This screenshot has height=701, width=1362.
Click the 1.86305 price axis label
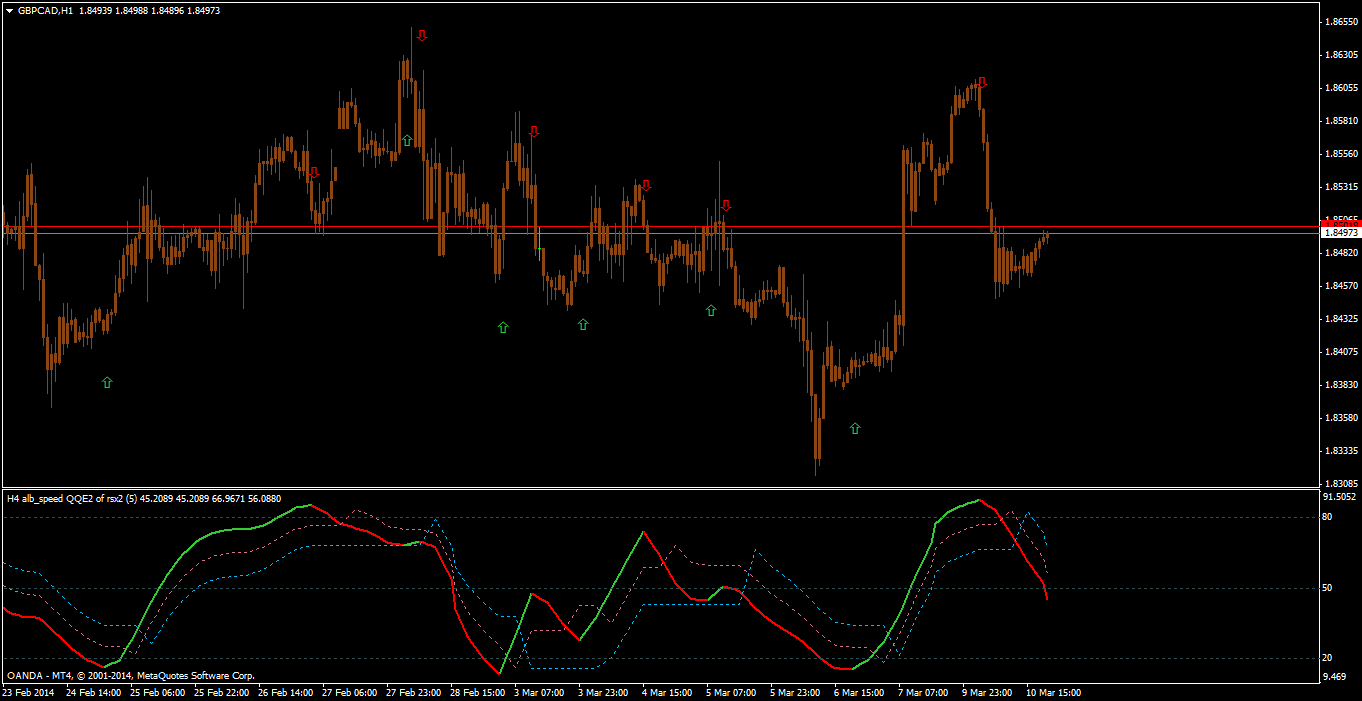(x=1339, y=55)
